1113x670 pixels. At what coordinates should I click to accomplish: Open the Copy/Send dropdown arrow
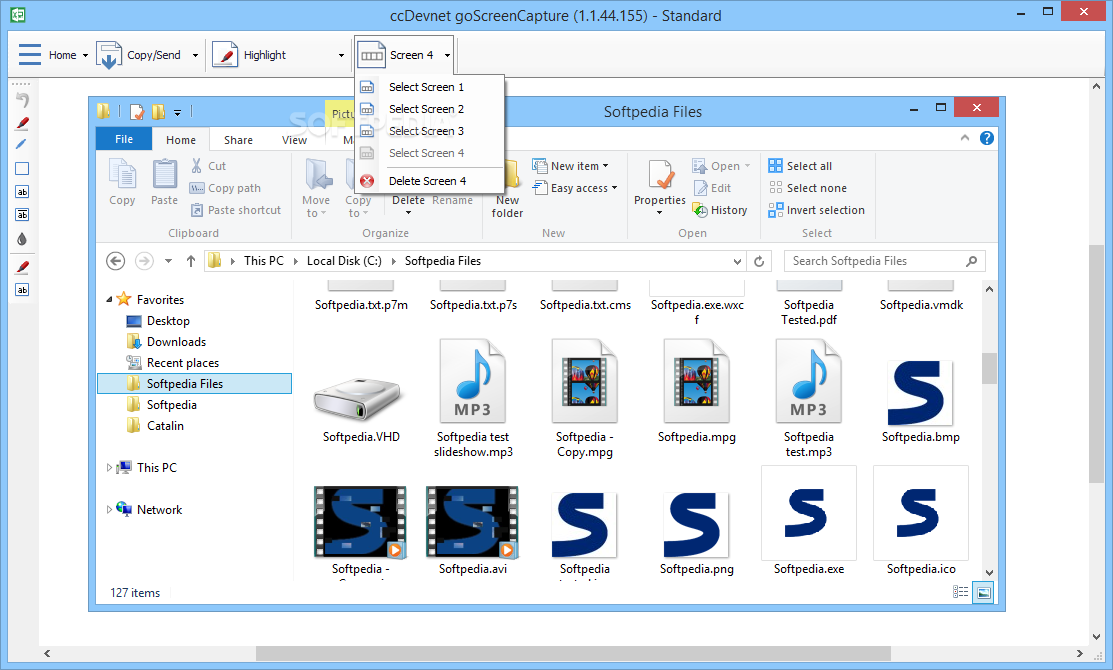pyautogui.click(x=195, y=55)
